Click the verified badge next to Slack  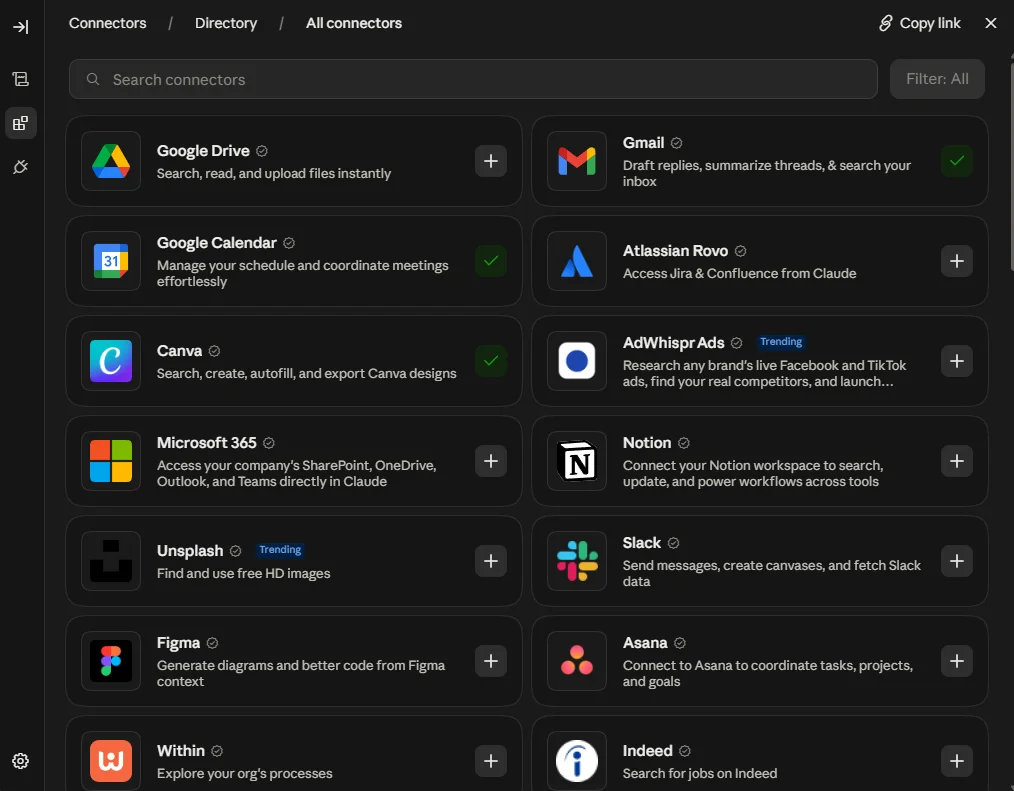click(x=673, y=543)
